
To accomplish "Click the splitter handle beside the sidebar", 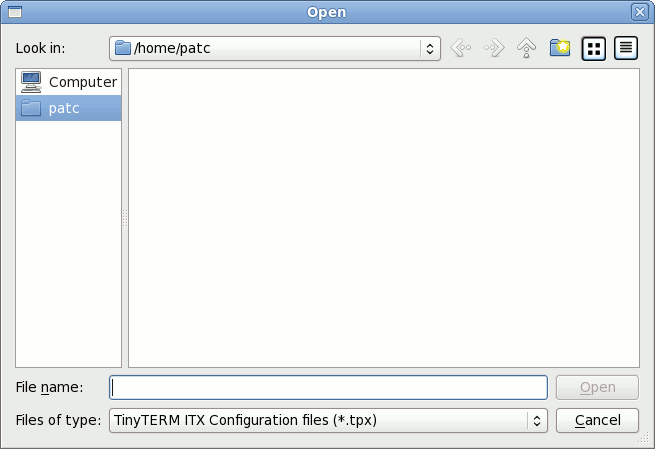I will [x=125, y=218].
